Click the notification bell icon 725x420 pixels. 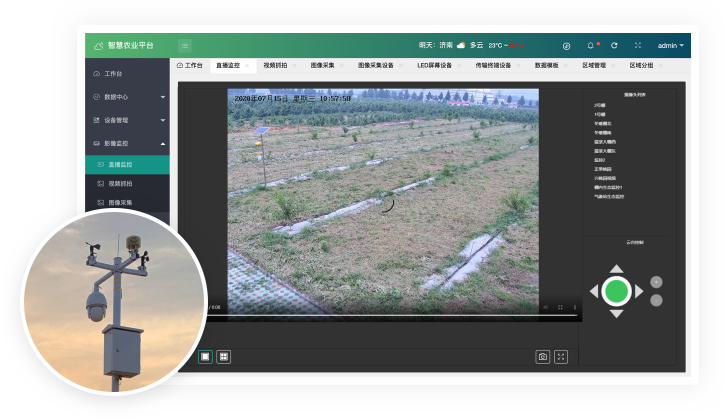(x=590, y=45)
